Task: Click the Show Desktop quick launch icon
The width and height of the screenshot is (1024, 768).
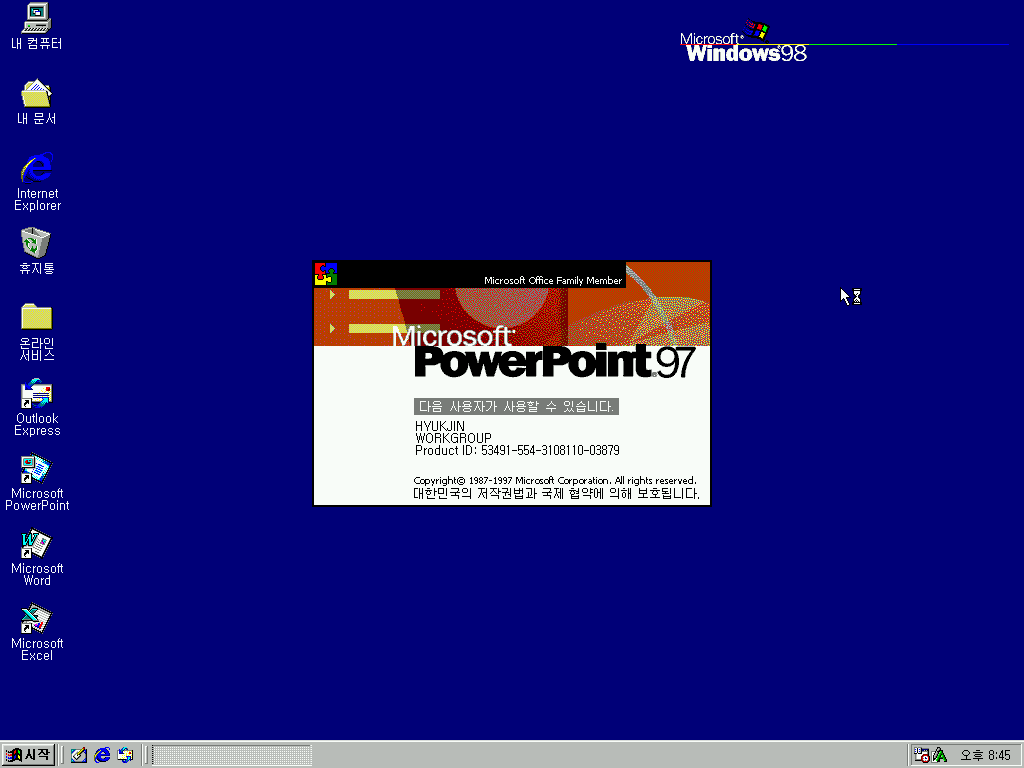Action: tap(79, 755)
